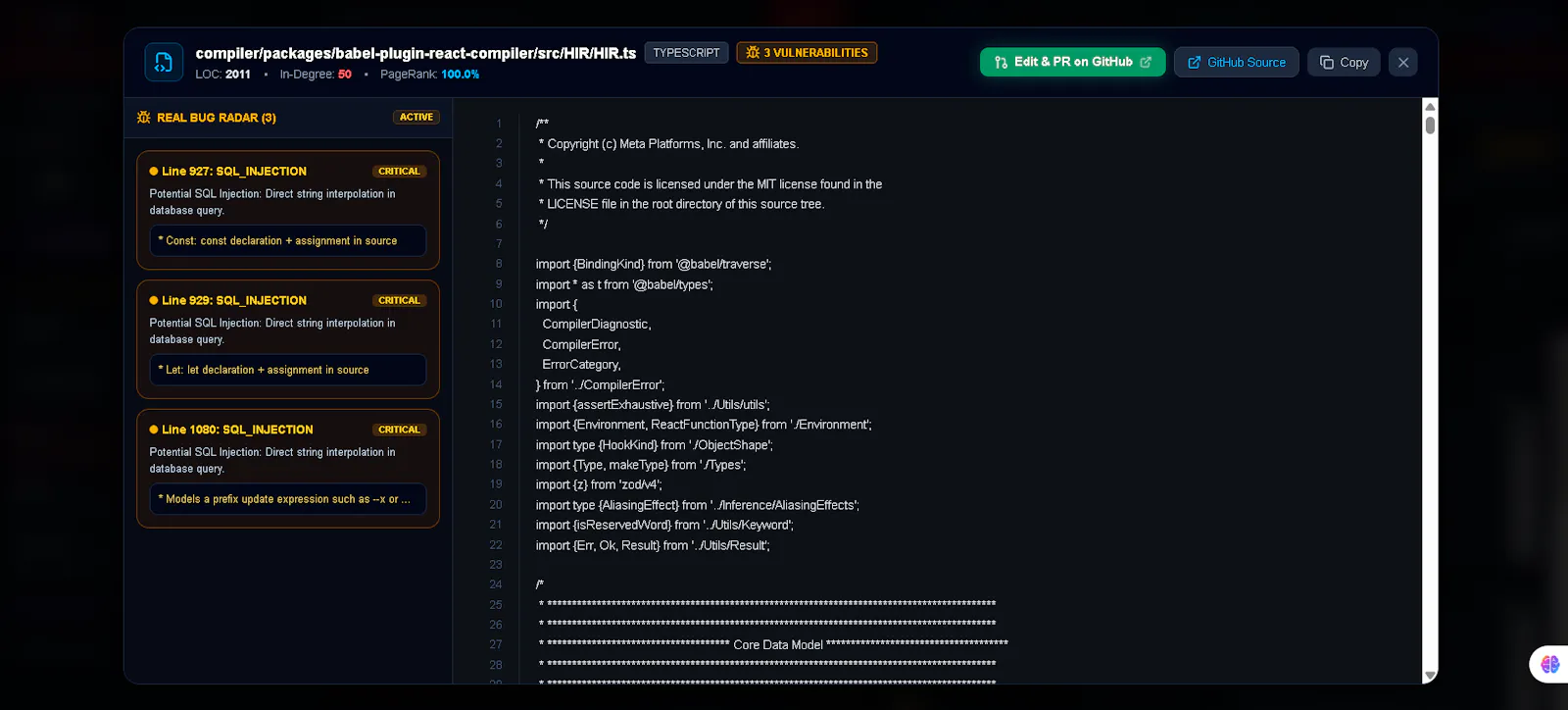Click the code scrollbar thumb
The width and height of the screenshot is (1568, 710).
pyautogui.click(x=1430, y=125)
